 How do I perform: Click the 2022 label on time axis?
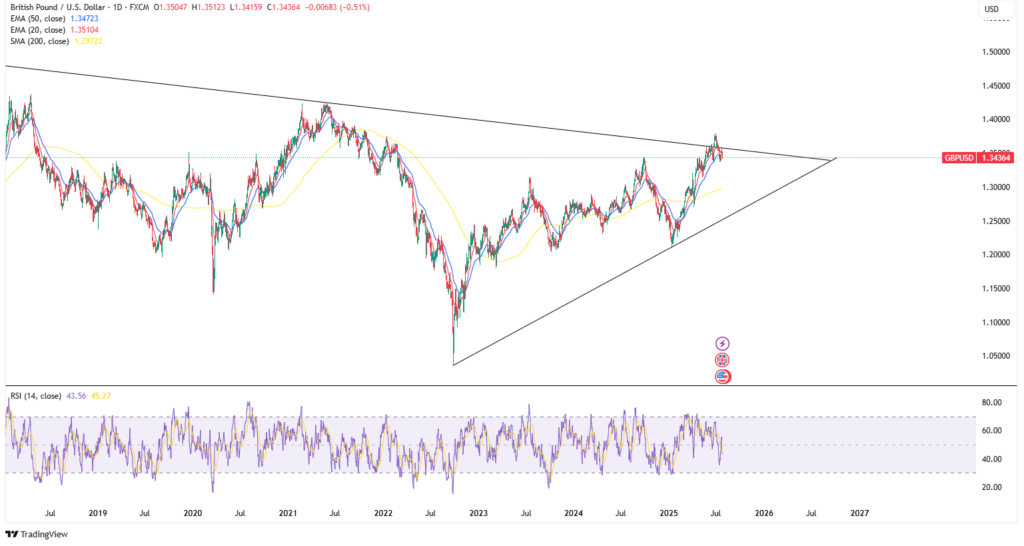click(383, 513)
